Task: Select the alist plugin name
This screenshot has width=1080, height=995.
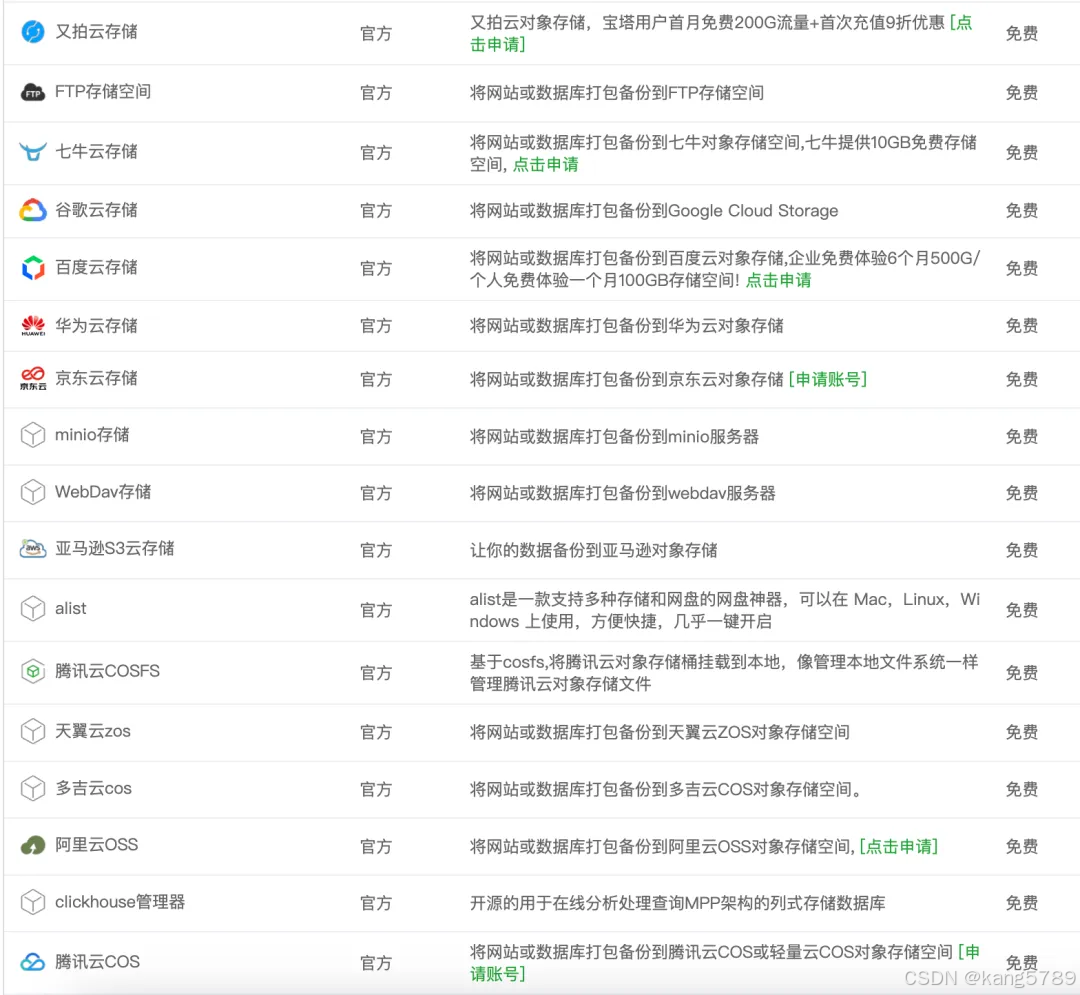Action: [71, 609]
